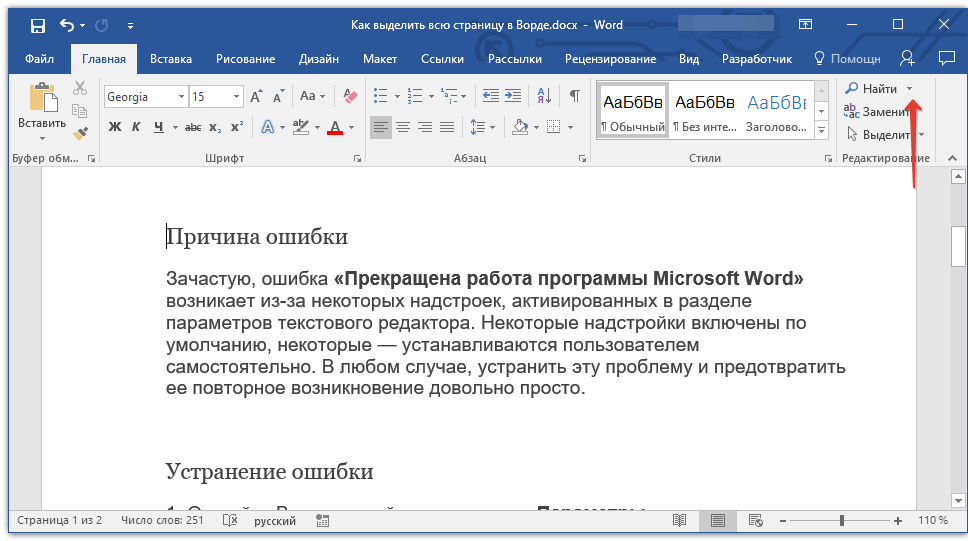968x541 pixels.
Task: Show paragraph marks with pilcrow icon
Action: point(574,96)
